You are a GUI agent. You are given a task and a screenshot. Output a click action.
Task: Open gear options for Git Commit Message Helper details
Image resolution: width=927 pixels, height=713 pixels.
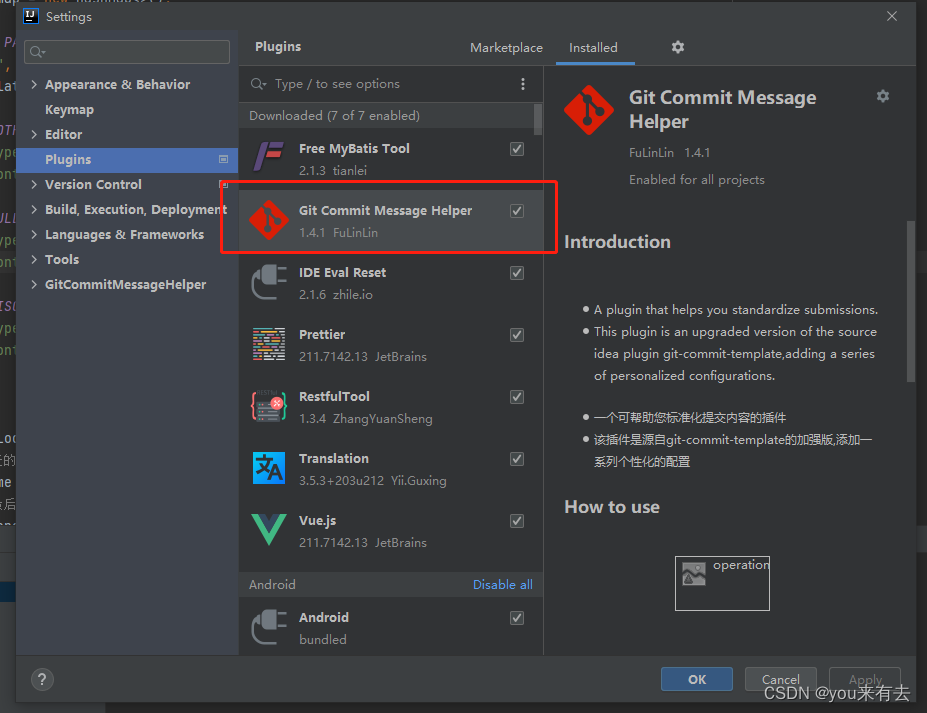pos(883,96)
